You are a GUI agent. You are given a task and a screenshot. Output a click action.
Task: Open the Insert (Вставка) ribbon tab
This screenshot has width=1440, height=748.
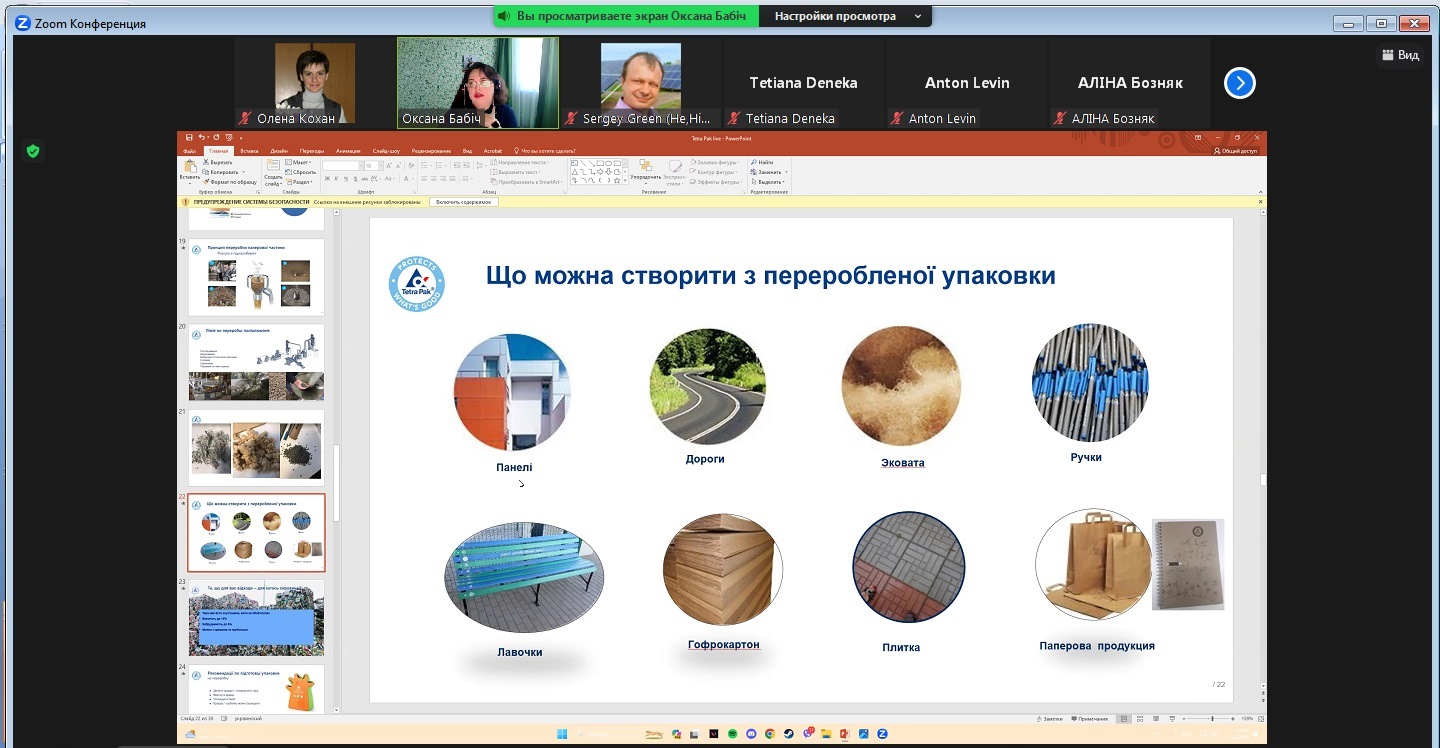coord(249,150)
